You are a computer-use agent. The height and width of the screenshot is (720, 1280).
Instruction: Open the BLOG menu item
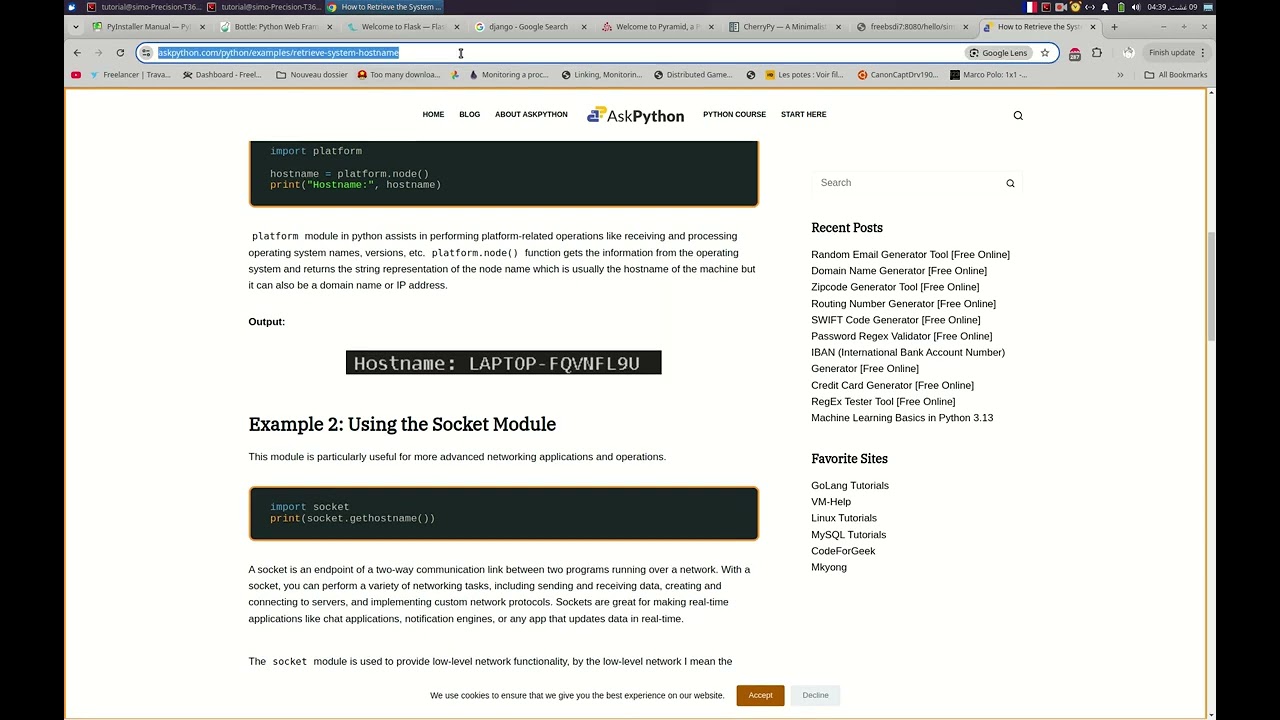click(469, 115)
